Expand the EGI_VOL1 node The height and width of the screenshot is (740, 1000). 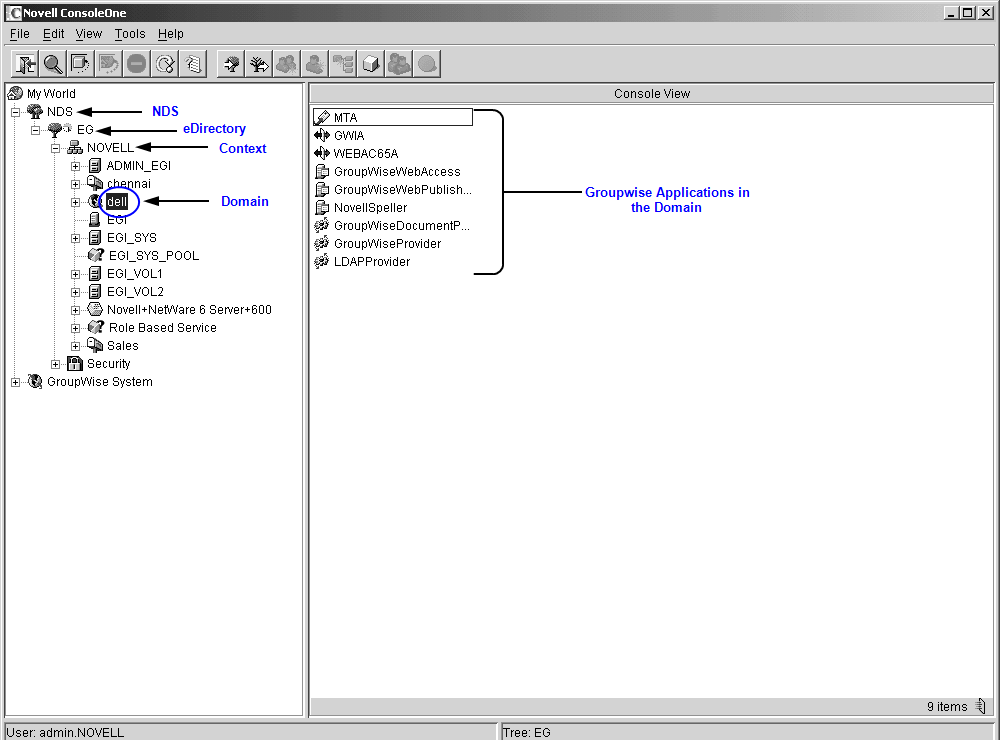75,274
